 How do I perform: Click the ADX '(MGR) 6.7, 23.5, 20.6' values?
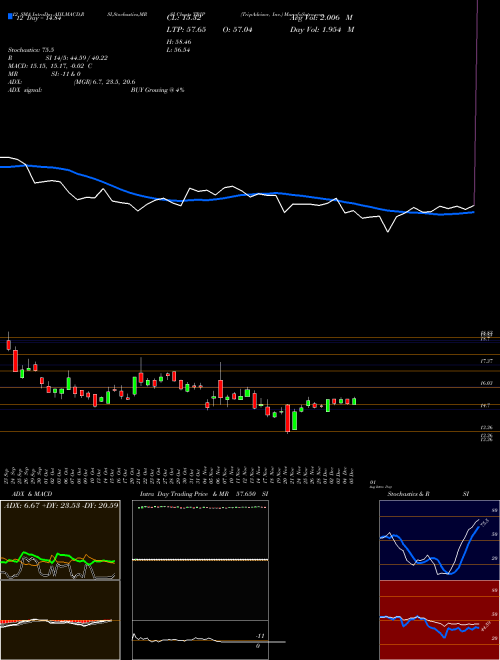[105, 82]
